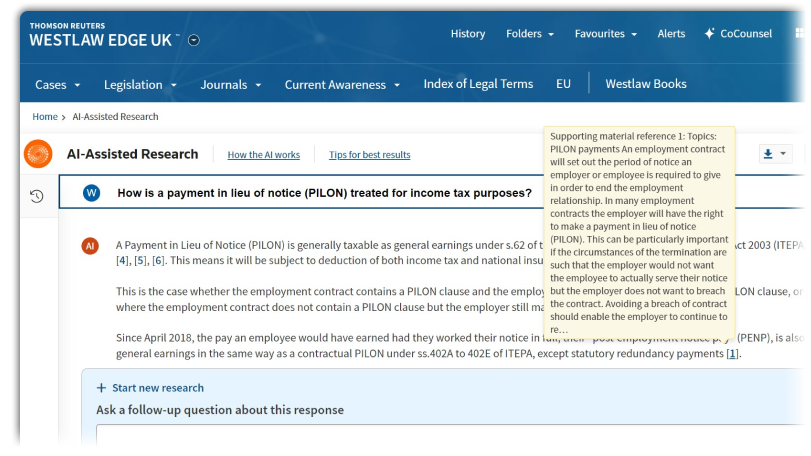The height and width of the screenshot is (456, 811).
Task: Click the CoCounsel sparkle icon
Action: pyautogui.click(x=710, y=34)
